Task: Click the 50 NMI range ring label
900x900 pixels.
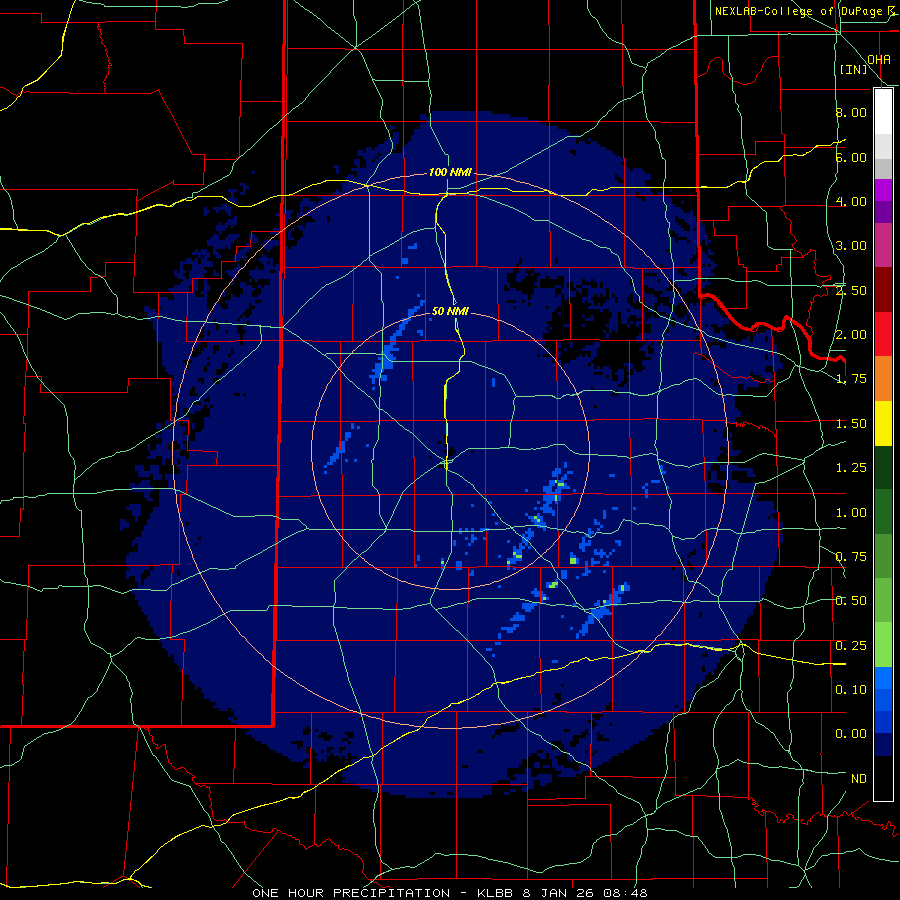Action: tap(450, 311)
